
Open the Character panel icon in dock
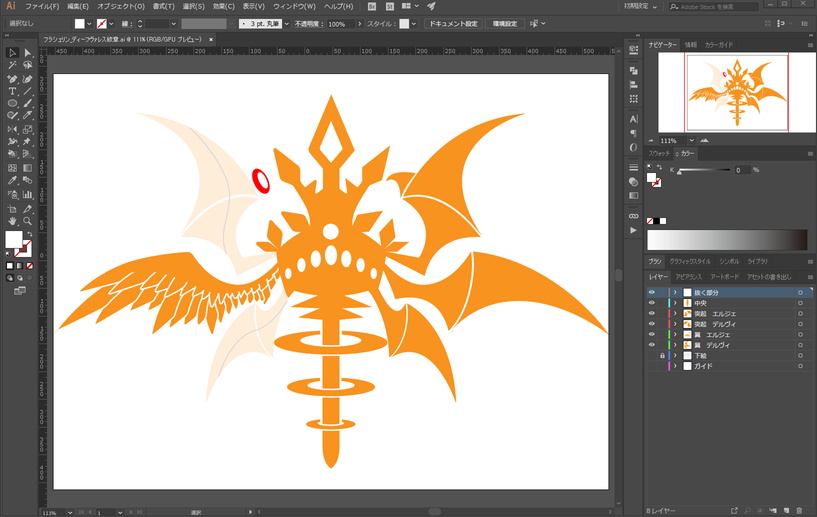(x=634, y=119)
